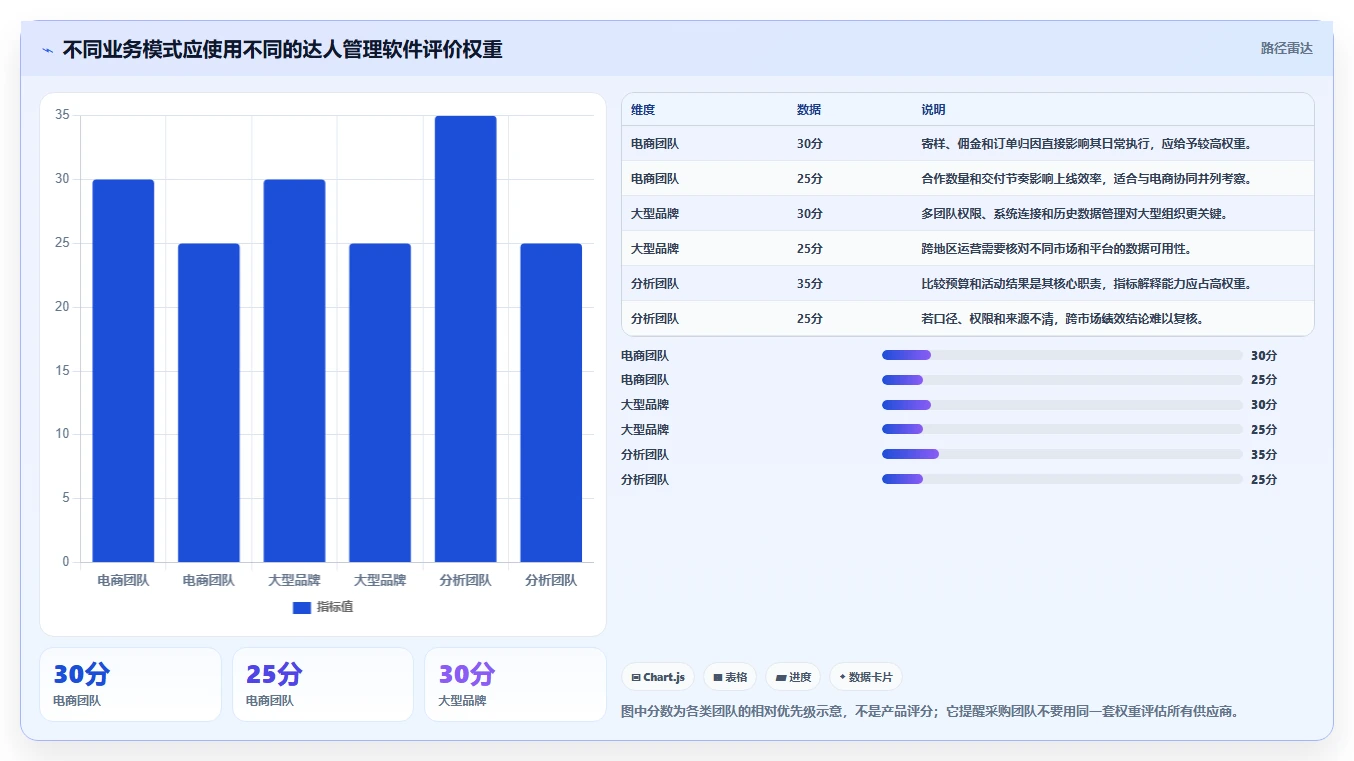The width and height of the screenshot is (1354, 761).
Task: Click the 大型品牌 cell in the 多团队权限 table row
Action: pos(655,214)
